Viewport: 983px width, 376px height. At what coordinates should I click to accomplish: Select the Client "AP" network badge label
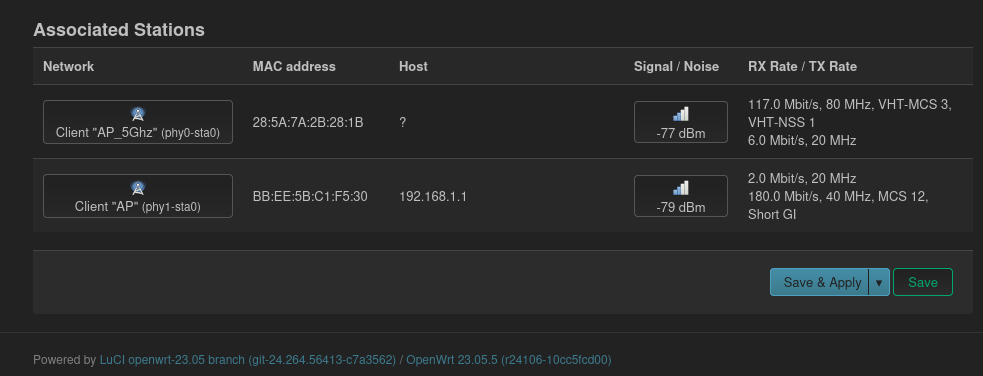pyautogui.click(x=138, y=206)
